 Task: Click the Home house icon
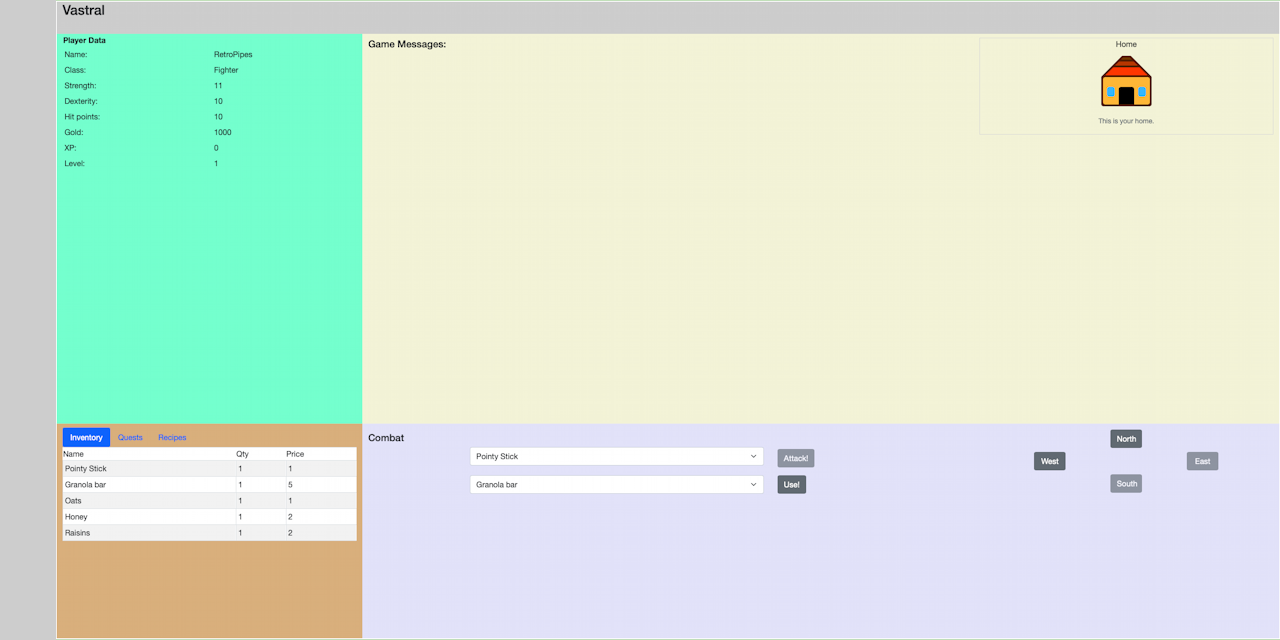[x=1126, y=81]
